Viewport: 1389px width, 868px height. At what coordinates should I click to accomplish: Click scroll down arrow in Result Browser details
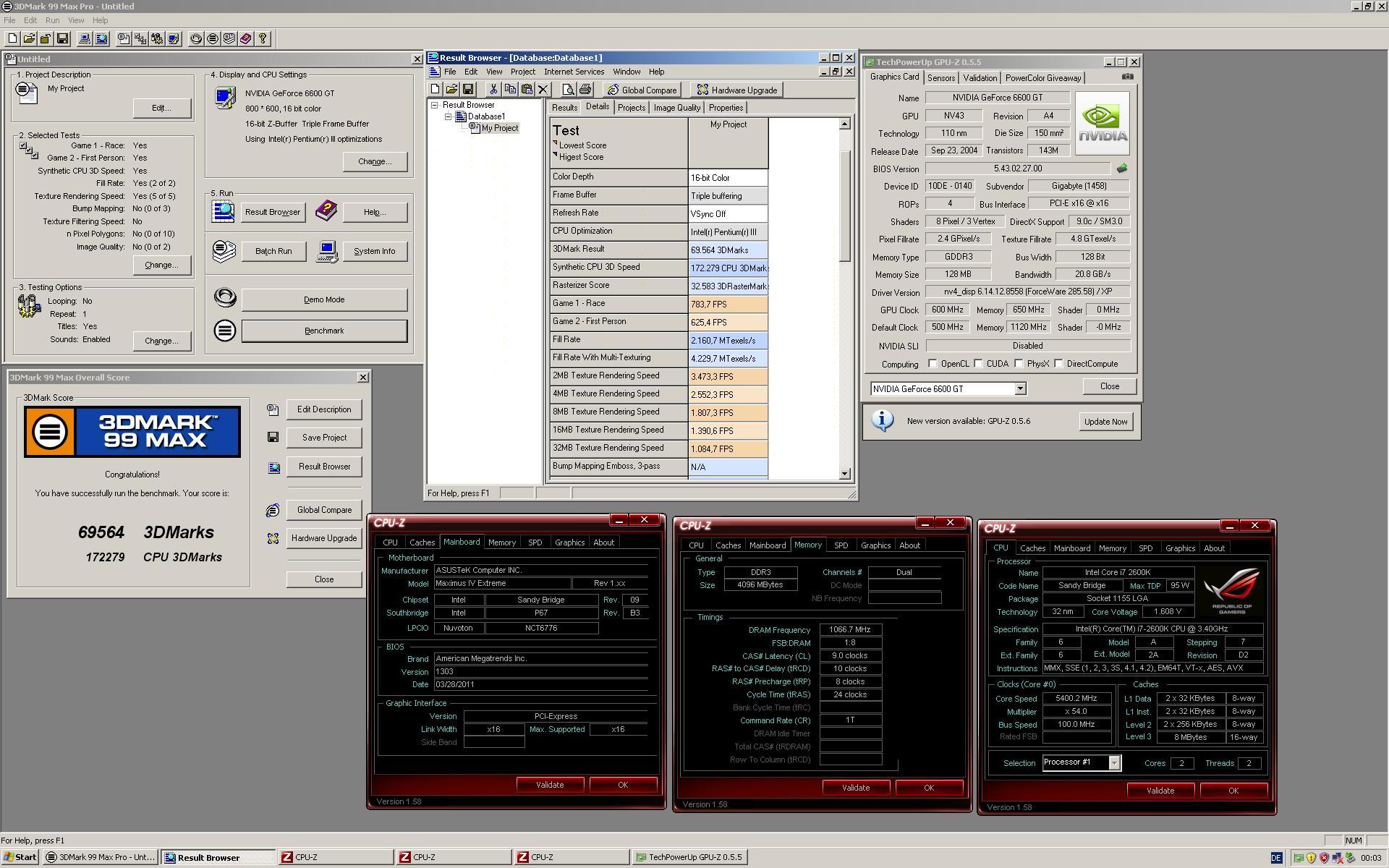844,474
